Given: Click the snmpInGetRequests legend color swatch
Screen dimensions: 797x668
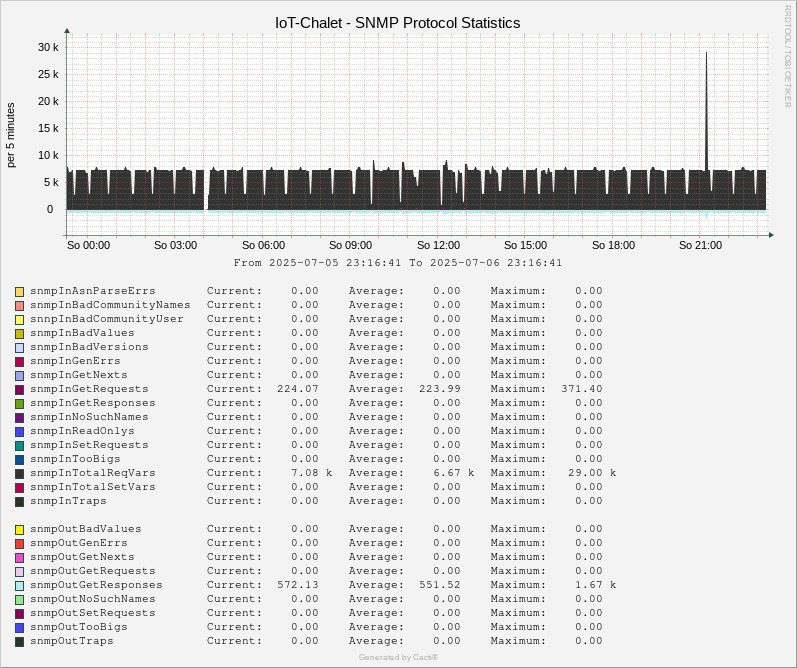Looking at the screenshot, I should point(19,390).
